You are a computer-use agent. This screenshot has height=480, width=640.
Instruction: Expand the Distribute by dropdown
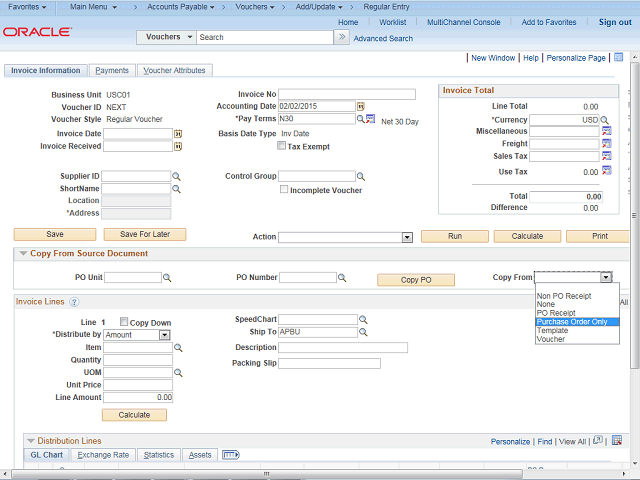pos(165,335)
